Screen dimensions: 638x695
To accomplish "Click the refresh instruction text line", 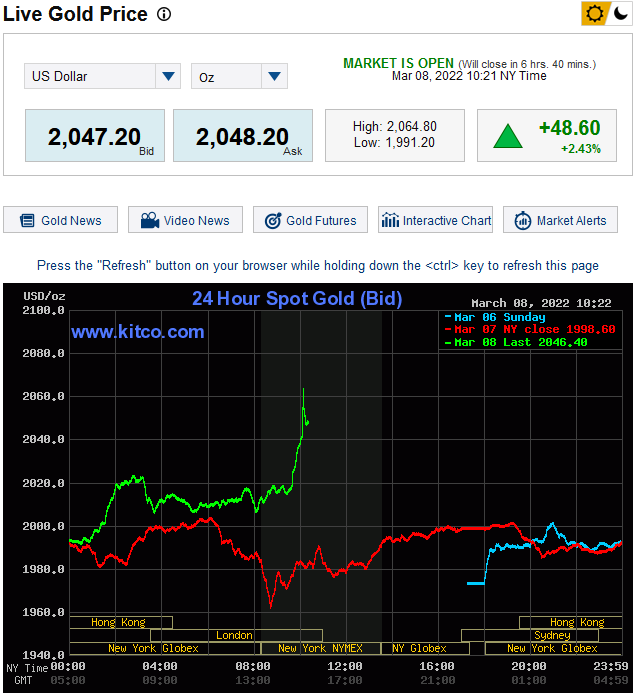I will pos(317,266).
